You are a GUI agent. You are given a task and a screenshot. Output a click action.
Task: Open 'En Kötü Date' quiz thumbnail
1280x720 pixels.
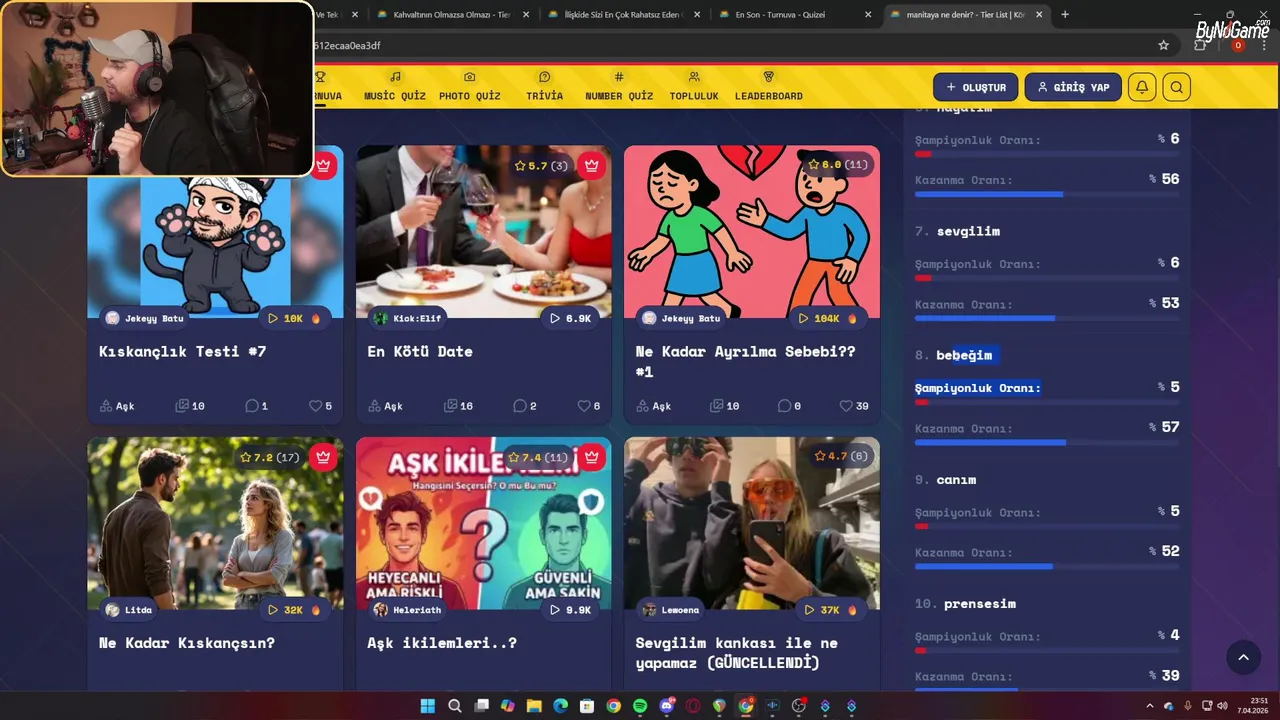484,231
